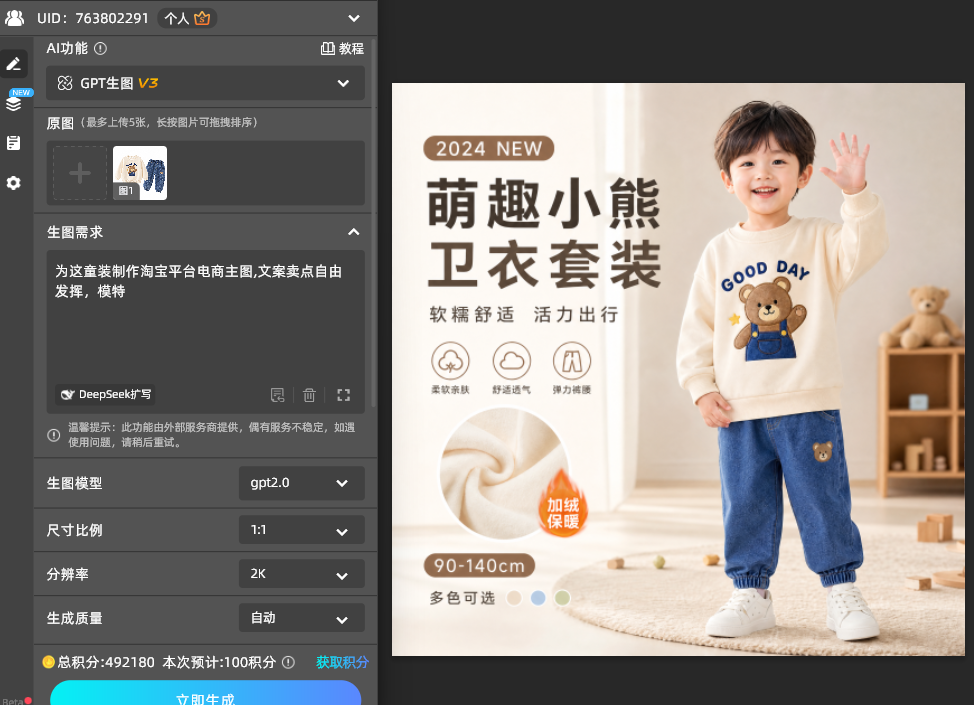Open the 教程 tutorial link
The width and height of the screenshot is (974, 705).
coord(342,48)
